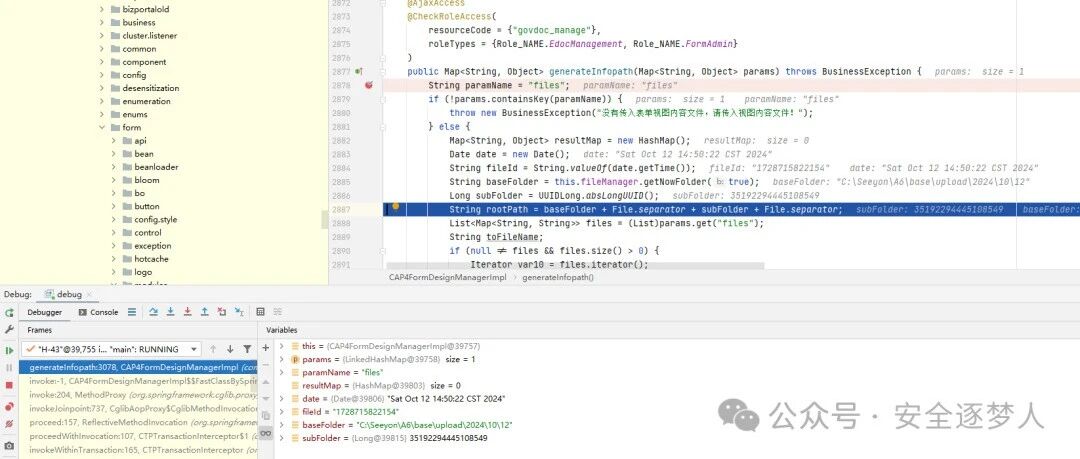
Task: Select fileId variable row
Action: tap(677, 411)
